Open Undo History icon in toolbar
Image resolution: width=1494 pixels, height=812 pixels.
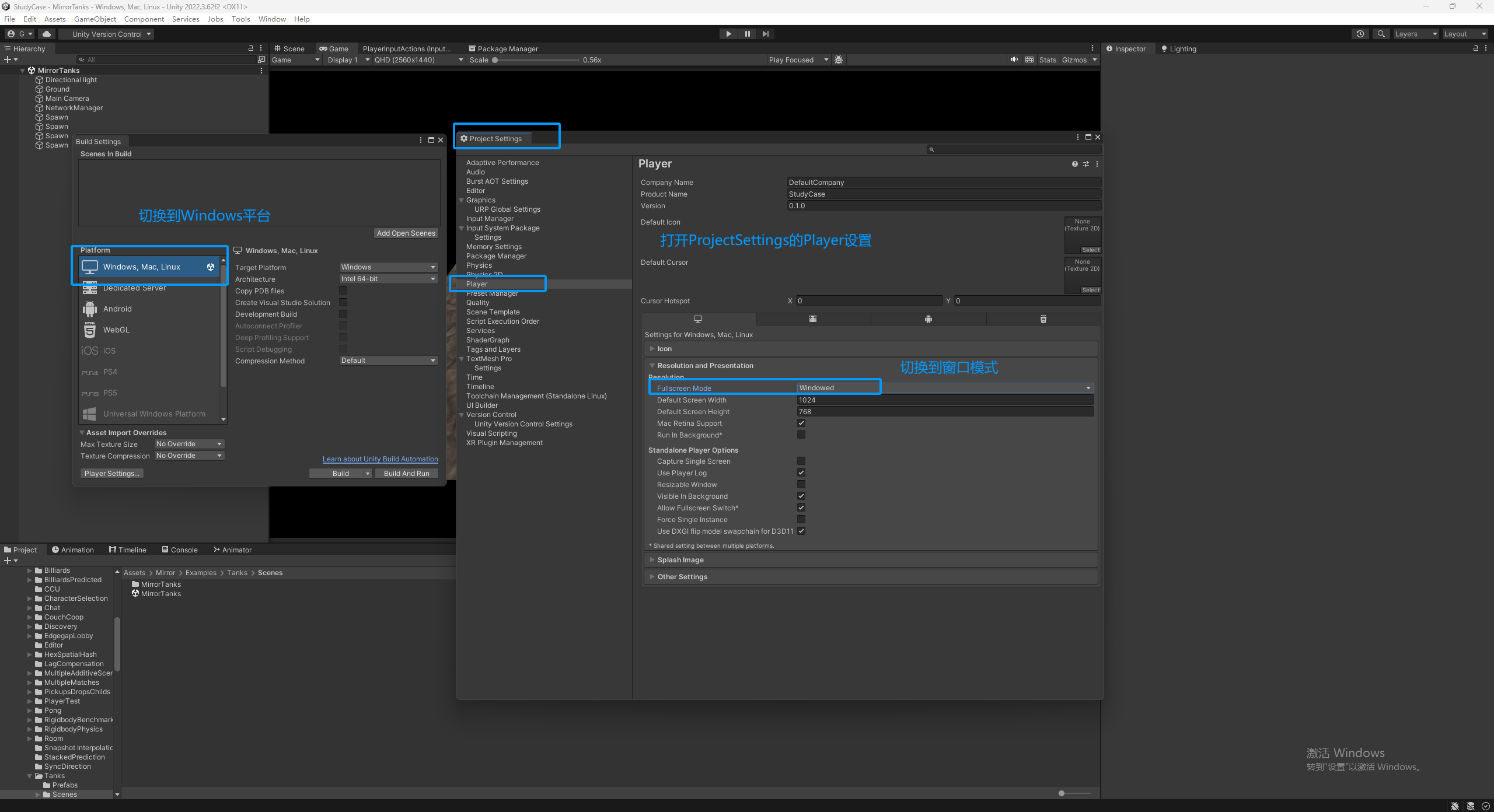coord(1360,34)
